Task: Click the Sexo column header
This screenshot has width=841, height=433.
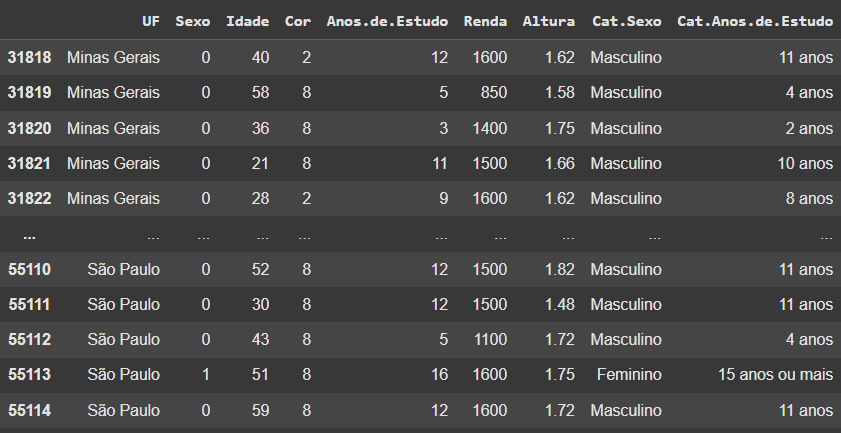Action: pos(193,21)
